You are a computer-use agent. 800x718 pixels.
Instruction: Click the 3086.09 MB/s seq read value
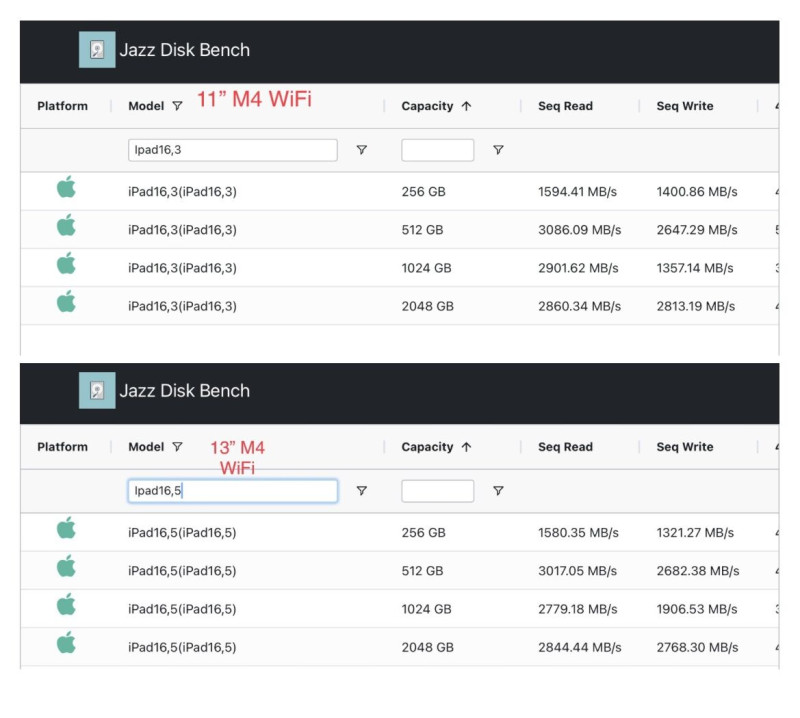(x=580, y=230)
